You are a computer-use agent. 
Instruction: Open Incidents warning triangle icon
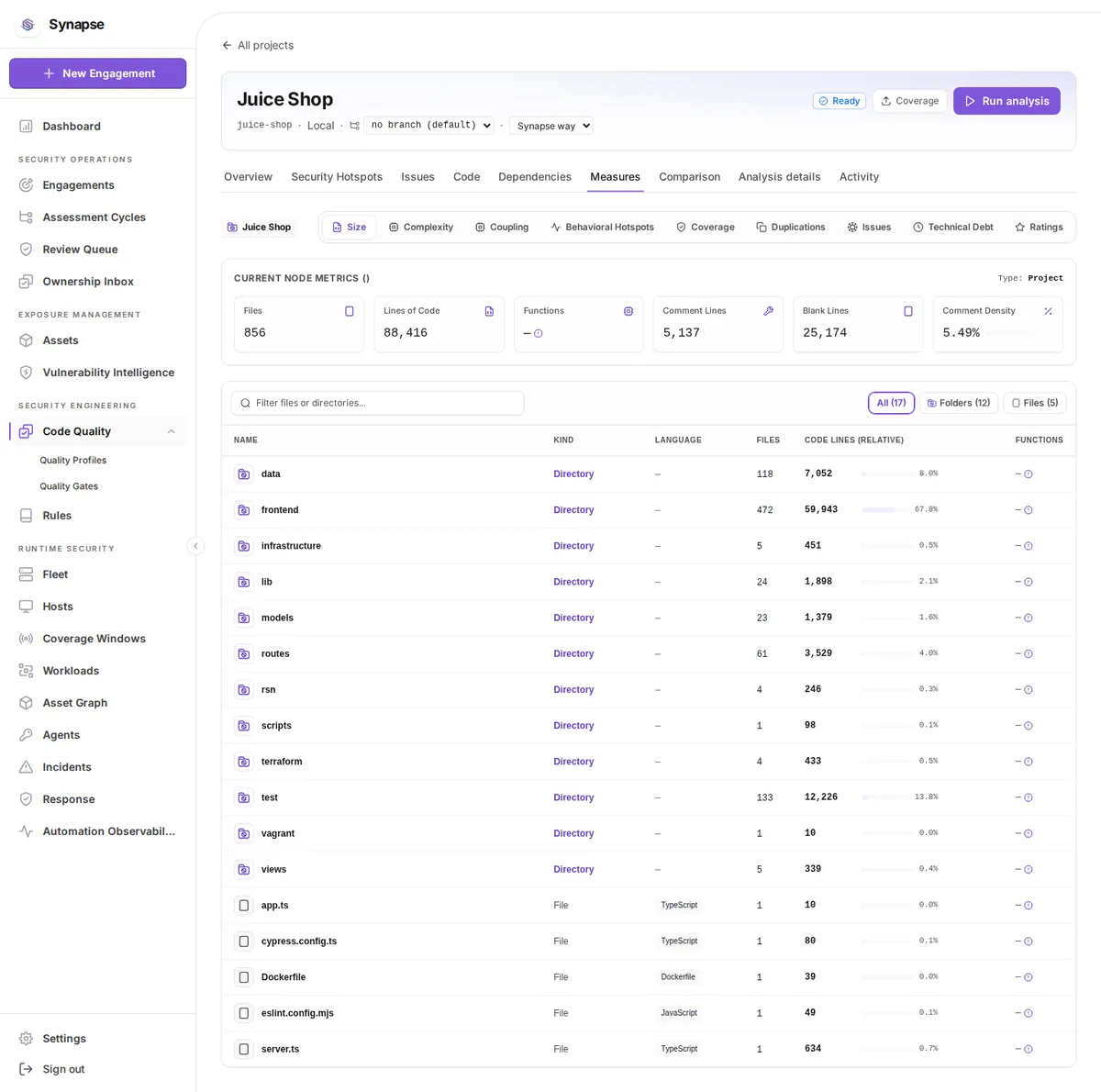[26, 767]
